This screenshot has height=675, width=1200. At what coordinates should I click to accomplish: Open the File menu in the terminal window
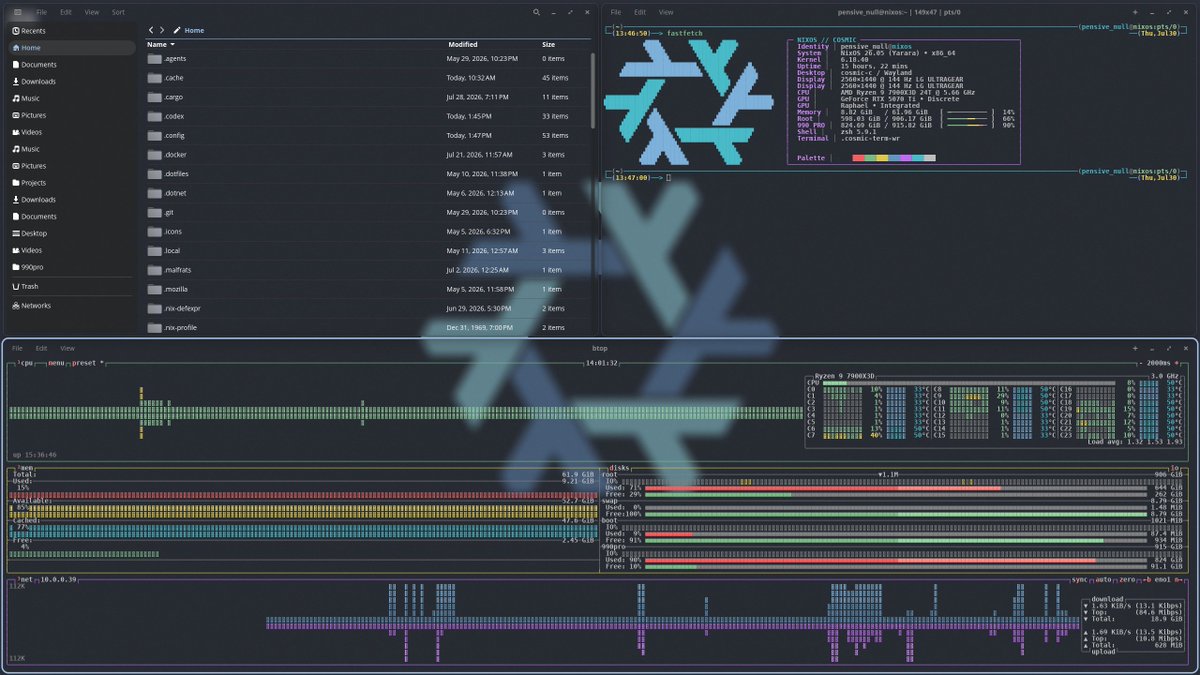615,12
